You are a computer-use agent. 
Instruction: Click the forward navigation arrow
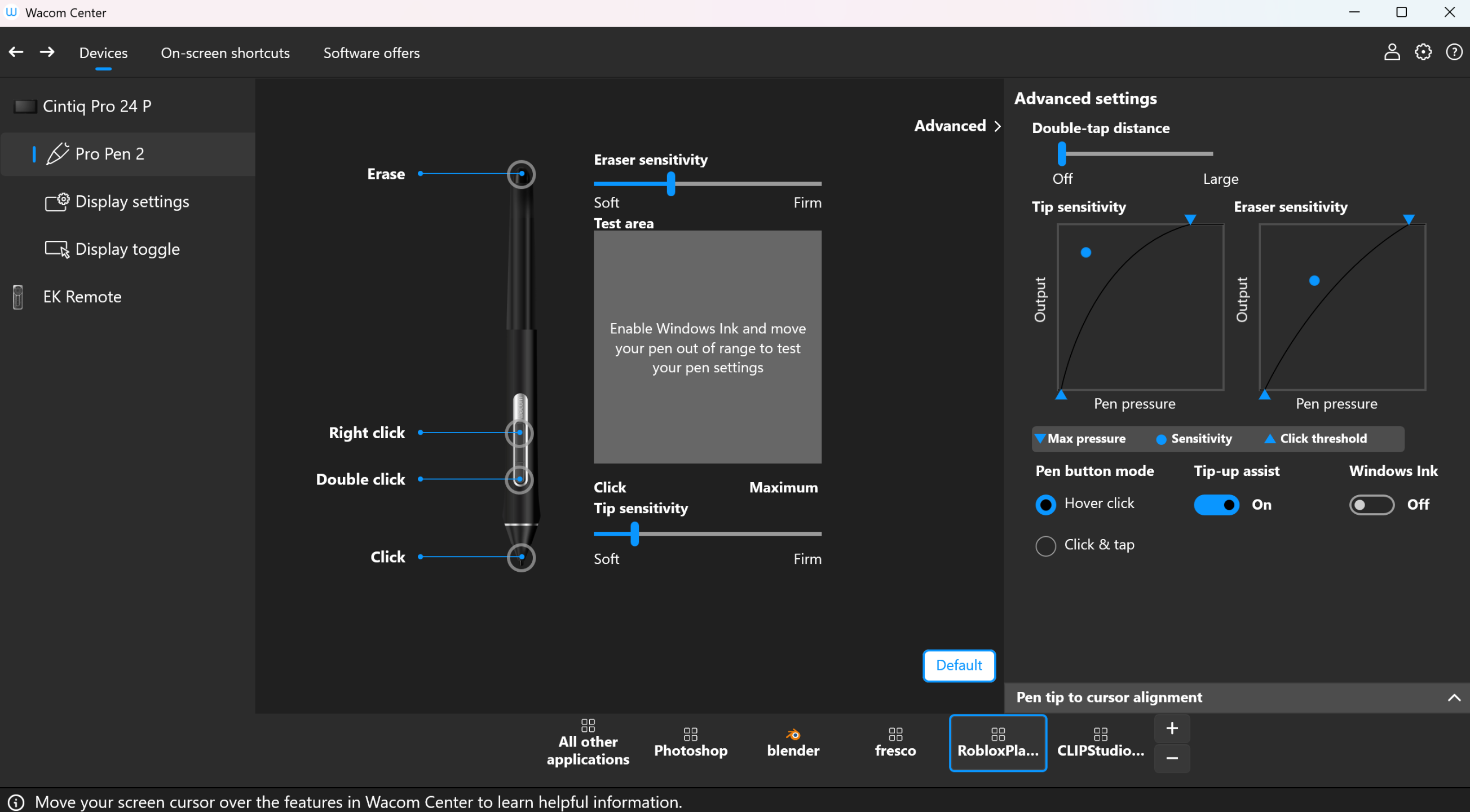point(47,52)
